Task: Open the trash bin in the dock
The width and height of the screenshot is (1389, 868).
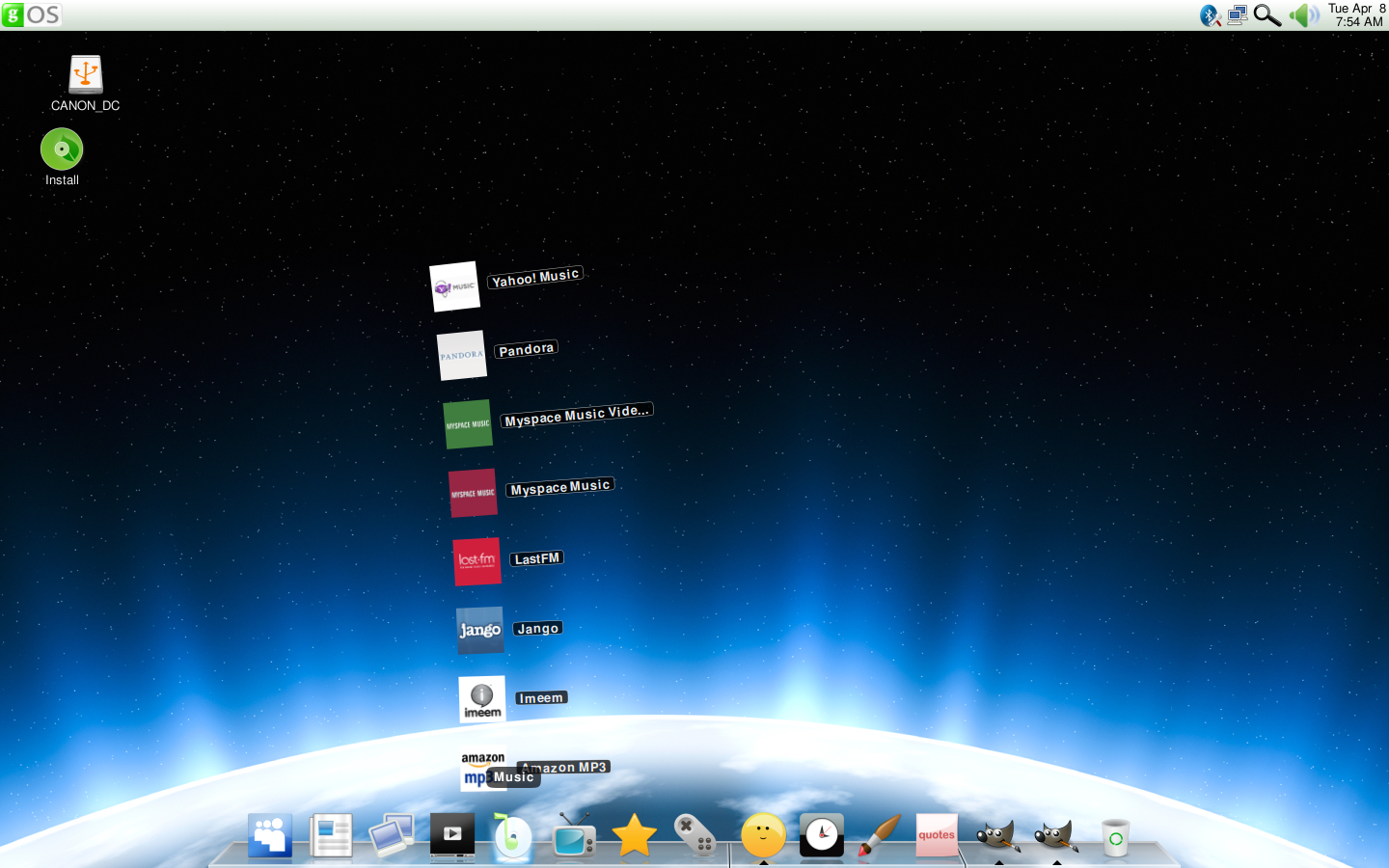Action: click(1115, 837)
